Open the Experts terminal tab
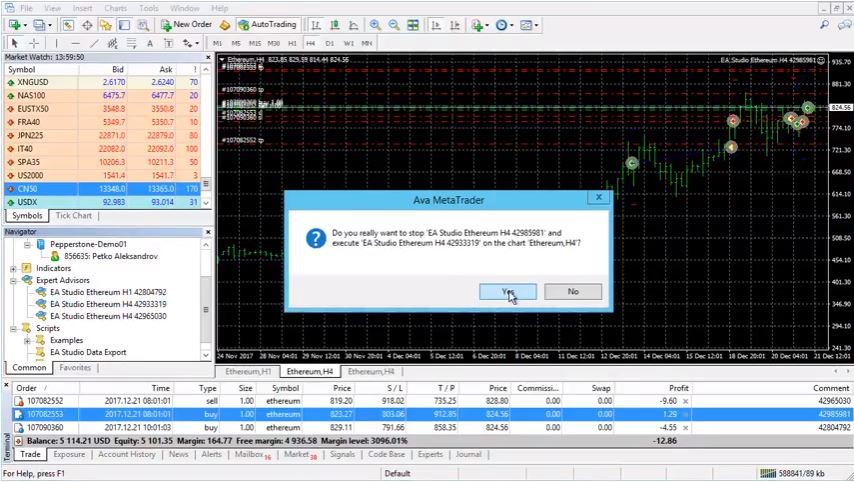The image size is (854, 482). point(430,454)
